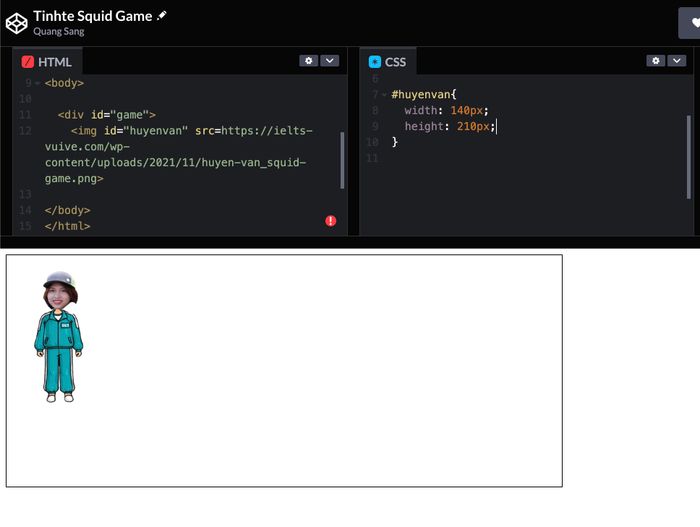This screenshot has width=700, height=527.
Task: Click the Tinhte Squid Game title
Action: point(92,15)
